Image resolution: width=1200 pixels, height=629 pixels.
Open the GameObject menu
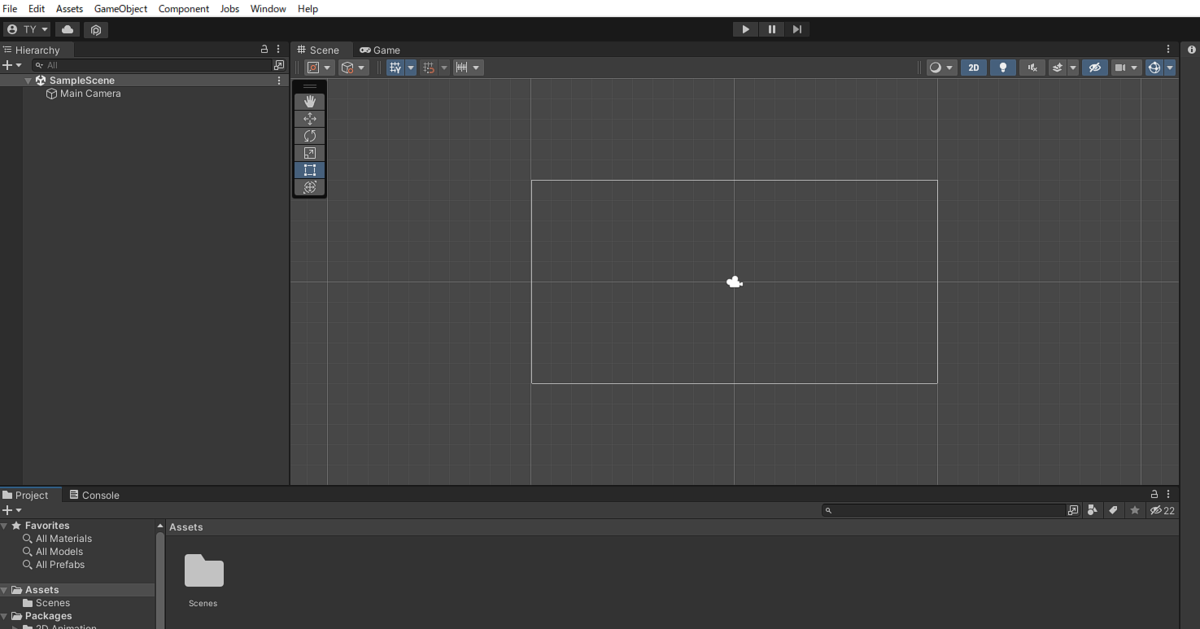[x=121, y=8]
